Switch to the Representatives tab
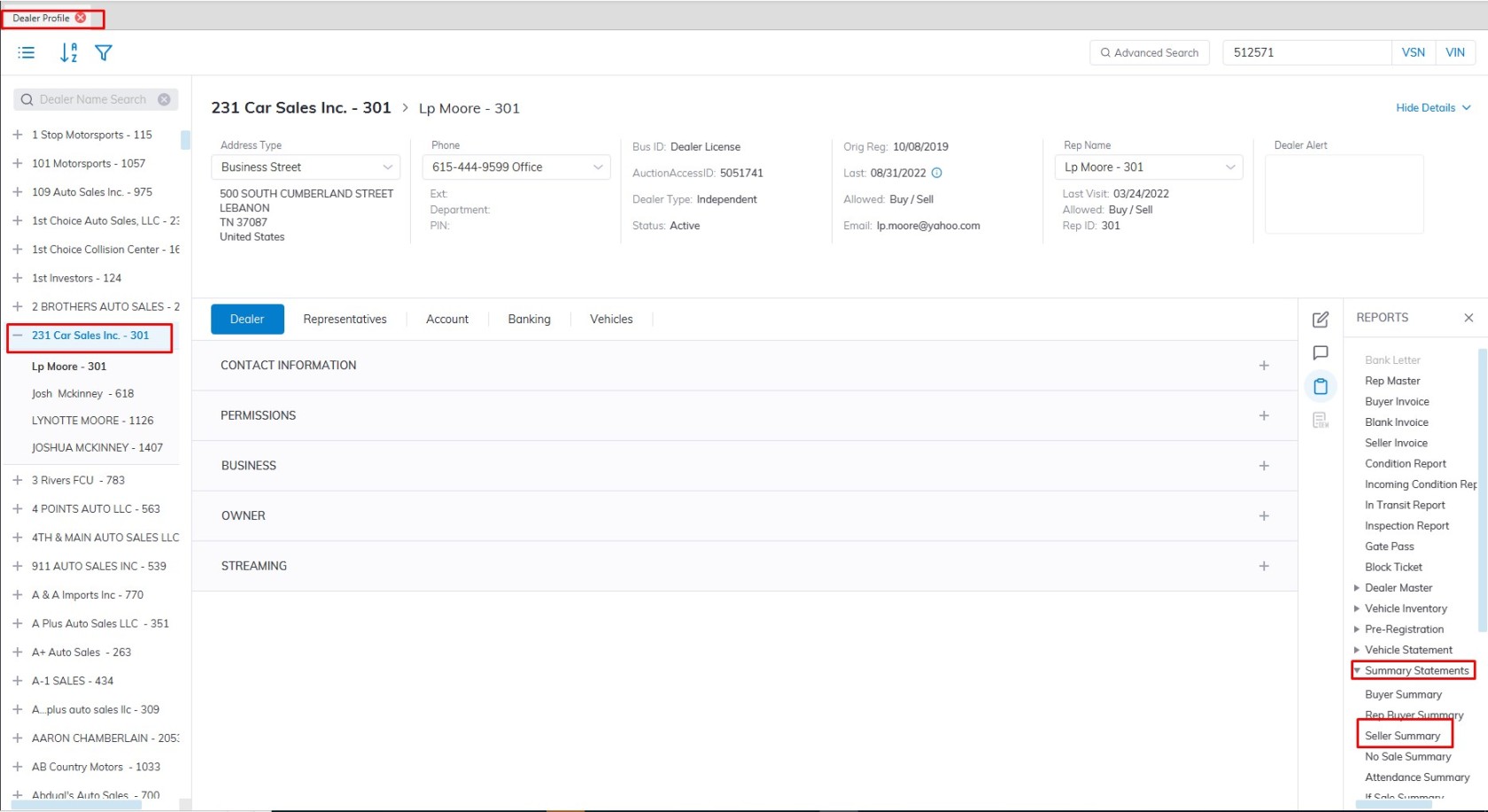The height and width of the screenshot is (812, 1488). [345, 320]
